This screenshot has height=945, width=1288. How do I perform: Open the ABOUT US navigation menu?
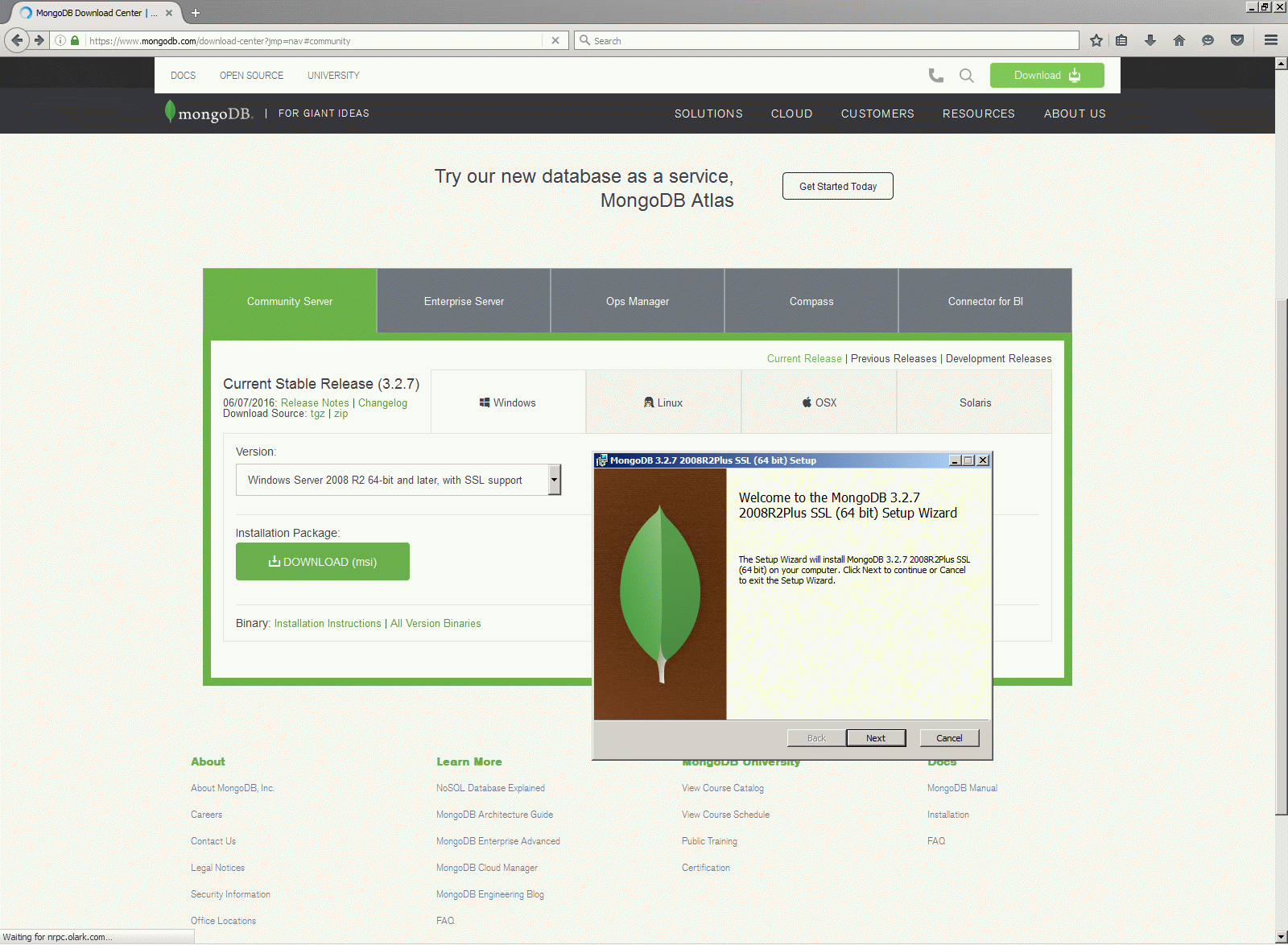[1075, 113]
